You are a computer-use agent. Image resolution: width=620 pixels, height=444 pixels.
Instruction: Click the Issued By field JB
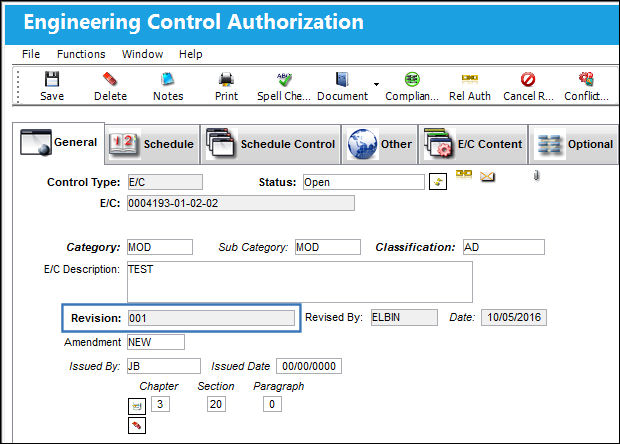(x=164, y=366)
